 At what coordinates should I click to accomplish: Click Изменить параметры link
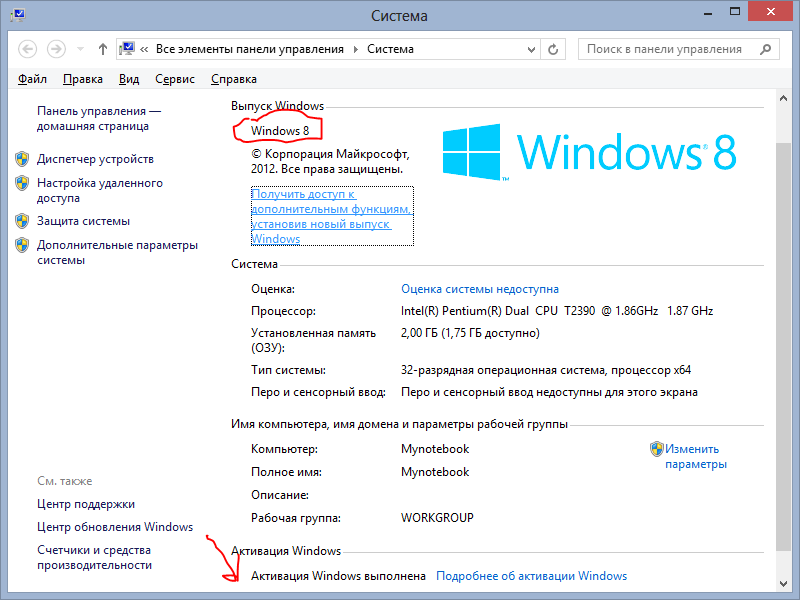tap(696, 457)
